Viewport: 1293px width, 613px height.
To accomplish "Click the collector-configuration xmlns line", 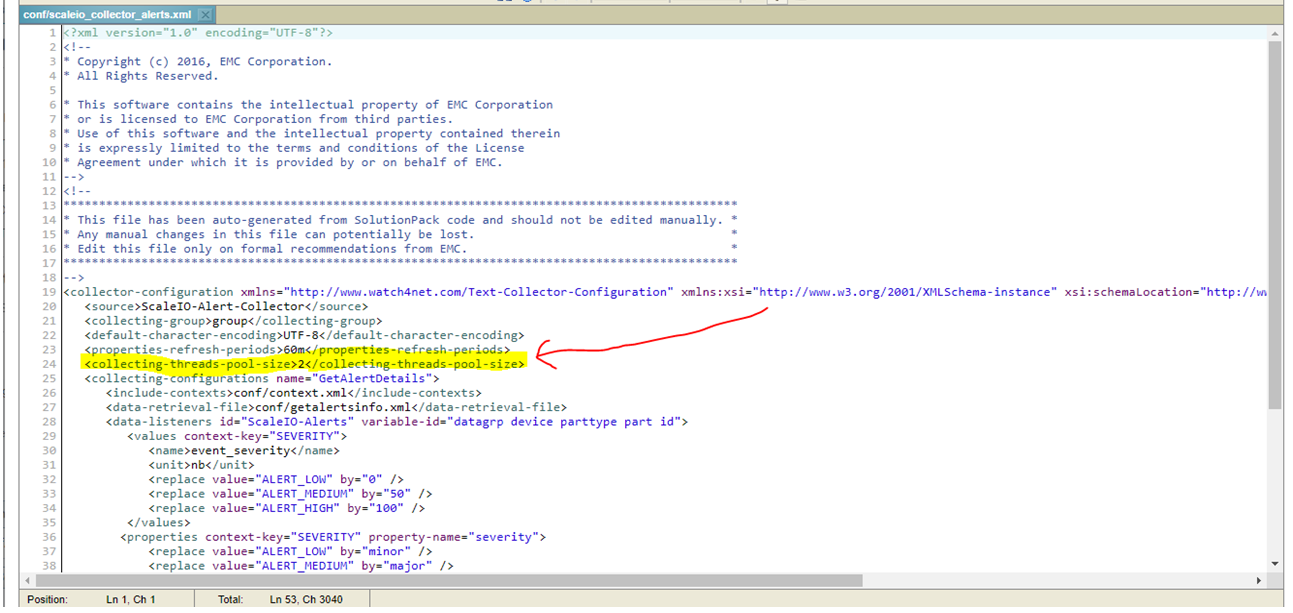I will 665,292.
